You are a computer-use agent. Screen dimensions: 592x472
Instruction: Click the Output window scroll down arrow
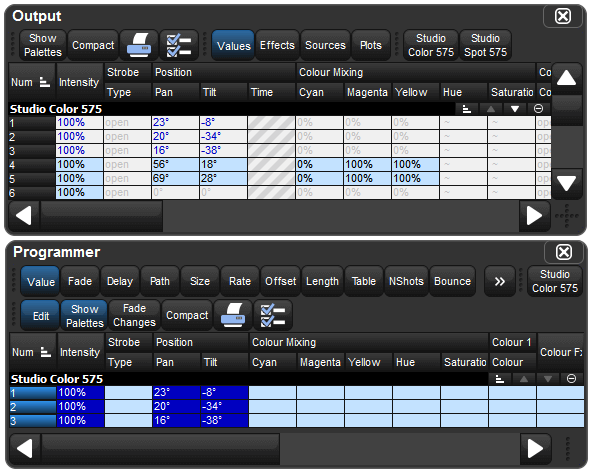click(x=566, y=184)
